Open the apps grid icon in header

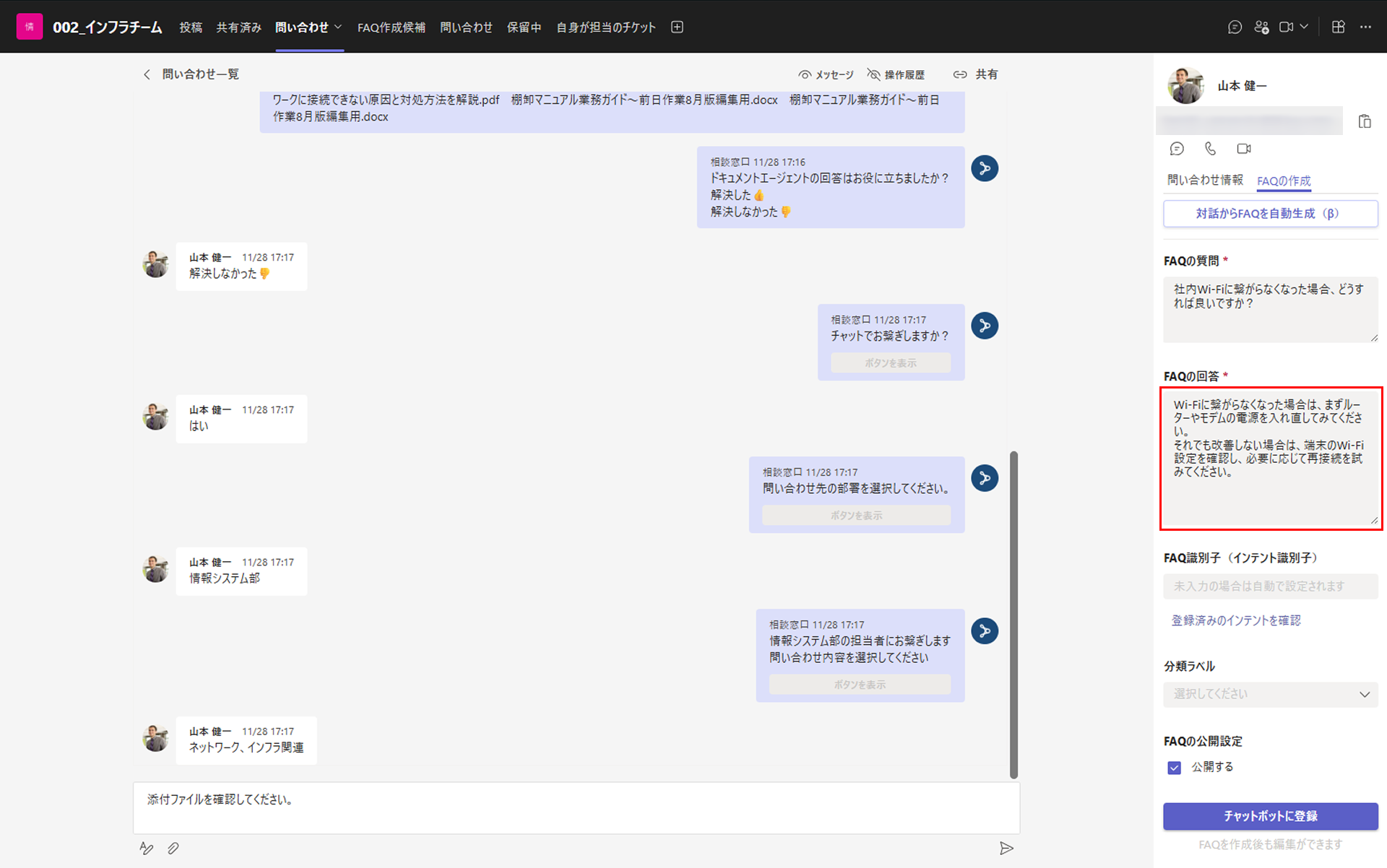coord(1338,27)
